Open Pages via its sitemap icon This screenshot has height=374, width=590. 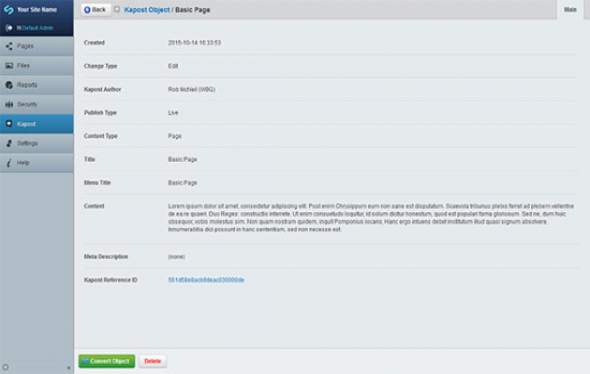(x=9, y=46)
